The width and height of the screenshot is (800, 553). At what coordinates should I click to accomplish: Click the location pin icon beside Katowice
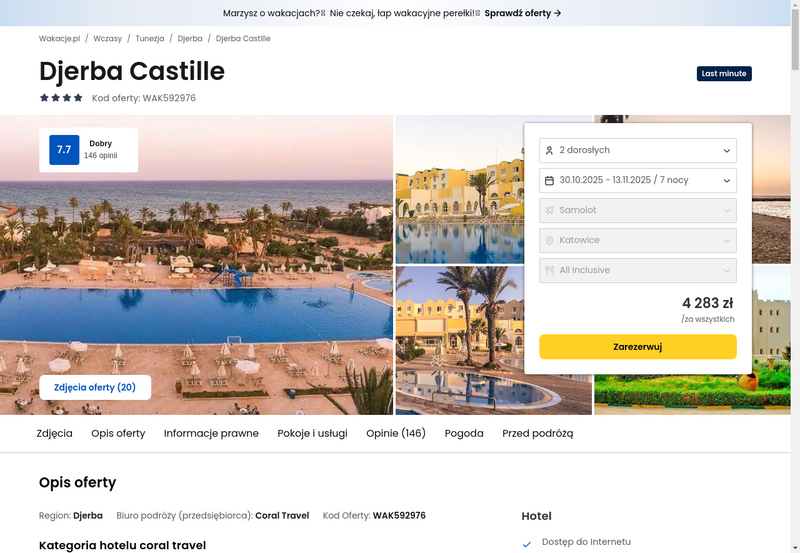tap(549, 240)
